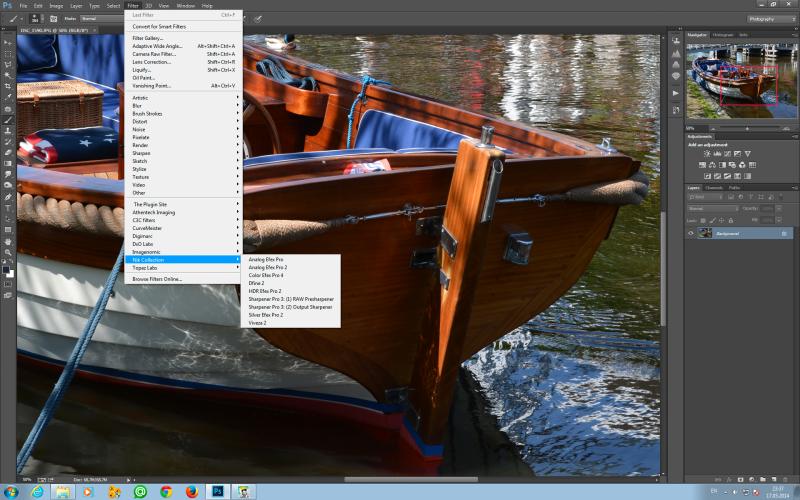Select the Pen tool
800x500 pixels.
point(8,197)
